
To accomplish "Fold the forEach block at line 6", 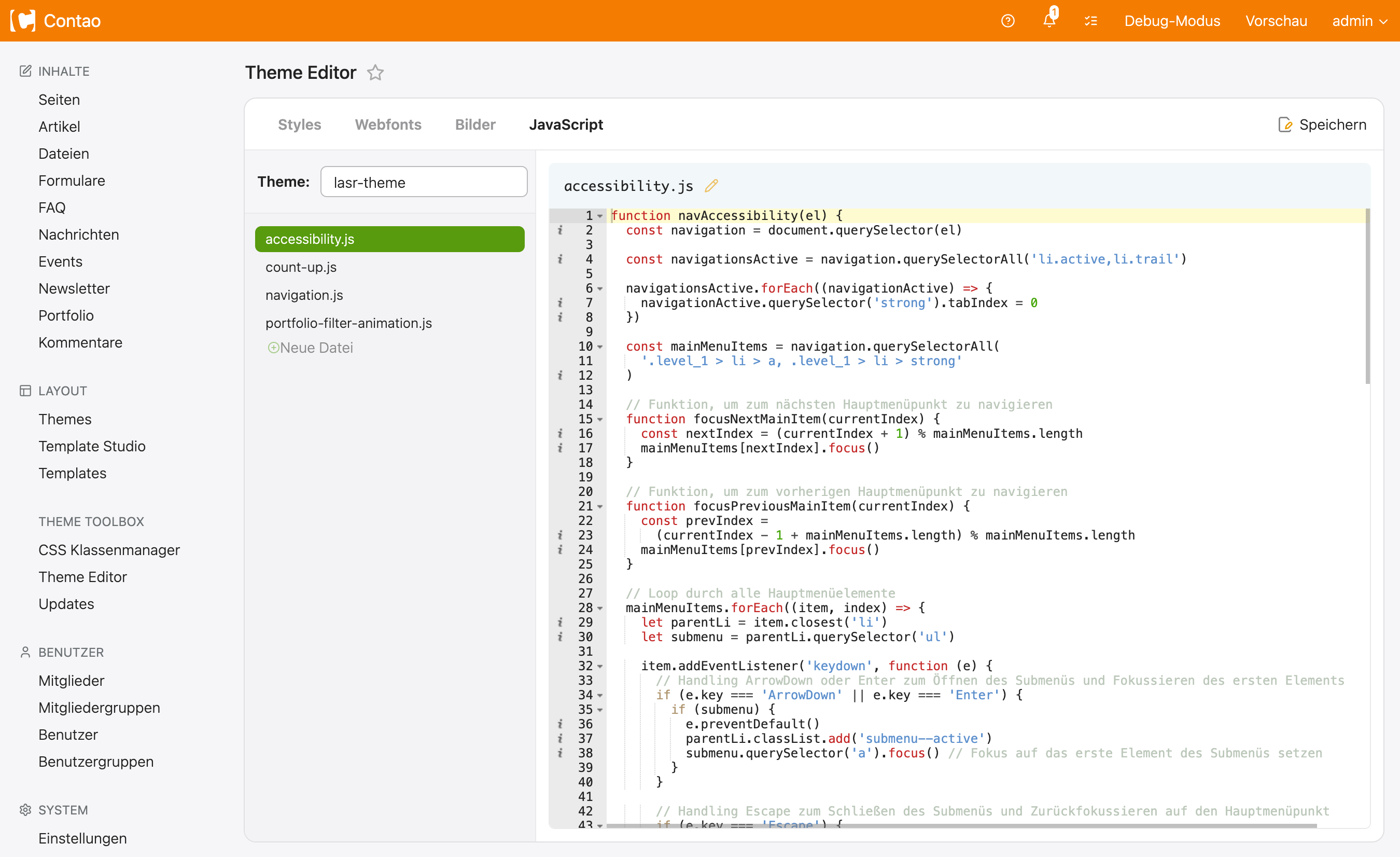I will 600,289.
